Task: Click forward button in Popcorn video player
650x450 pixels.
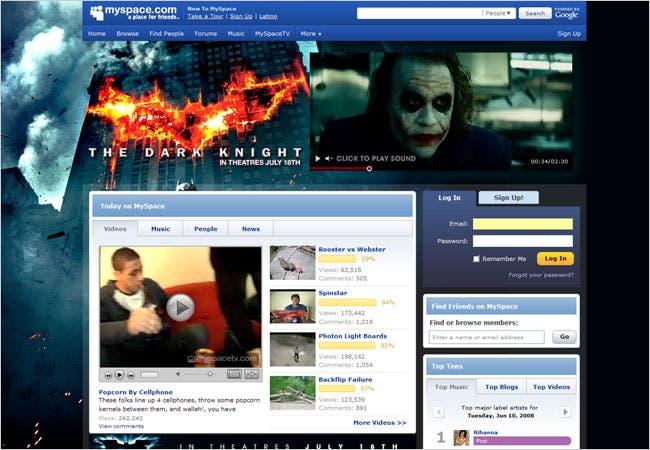Action: [131, 375]
